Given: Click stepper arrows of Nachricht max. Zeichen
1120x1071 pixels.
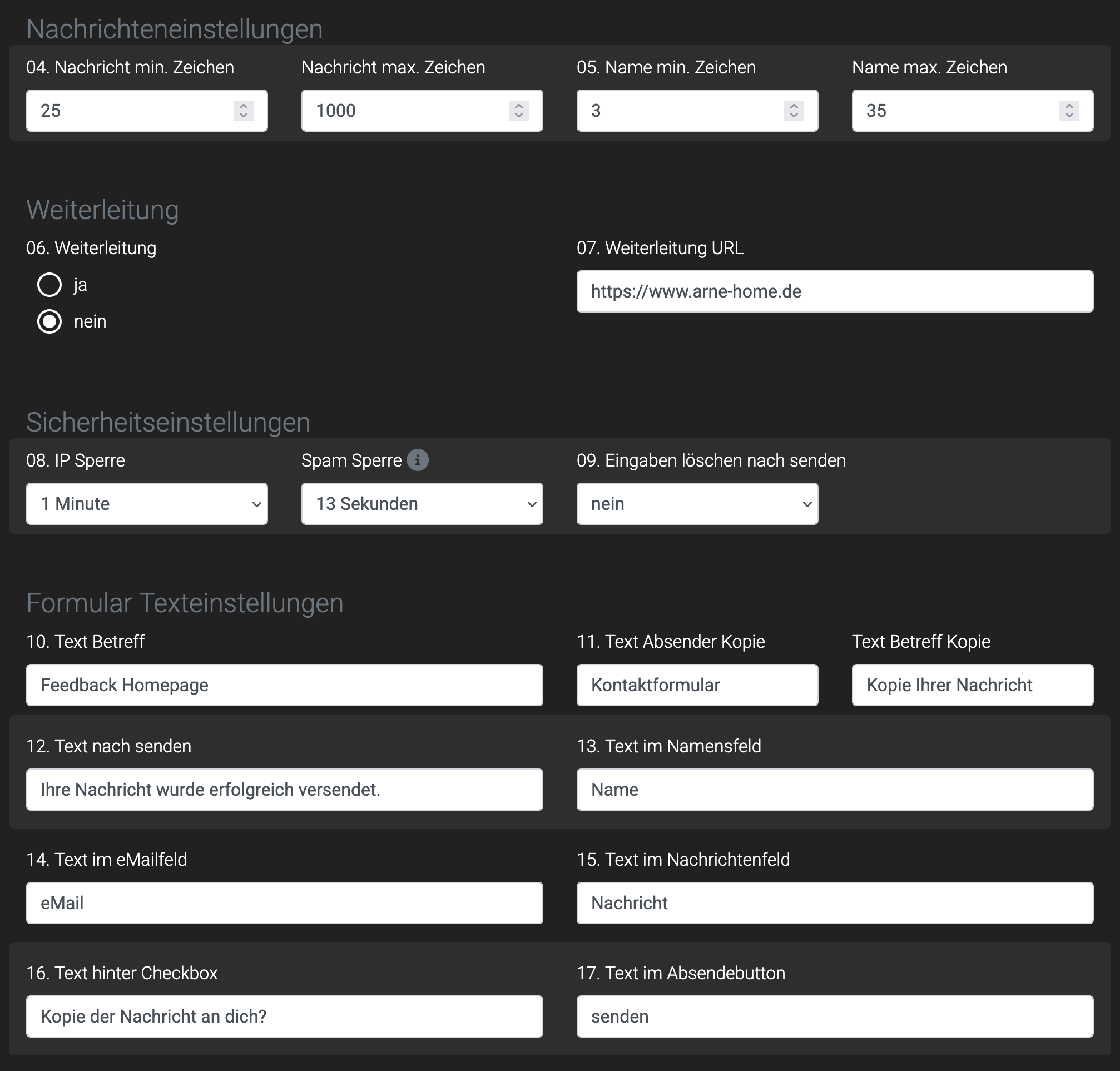Looking at the screenshot, I should (x=518, y=110).
